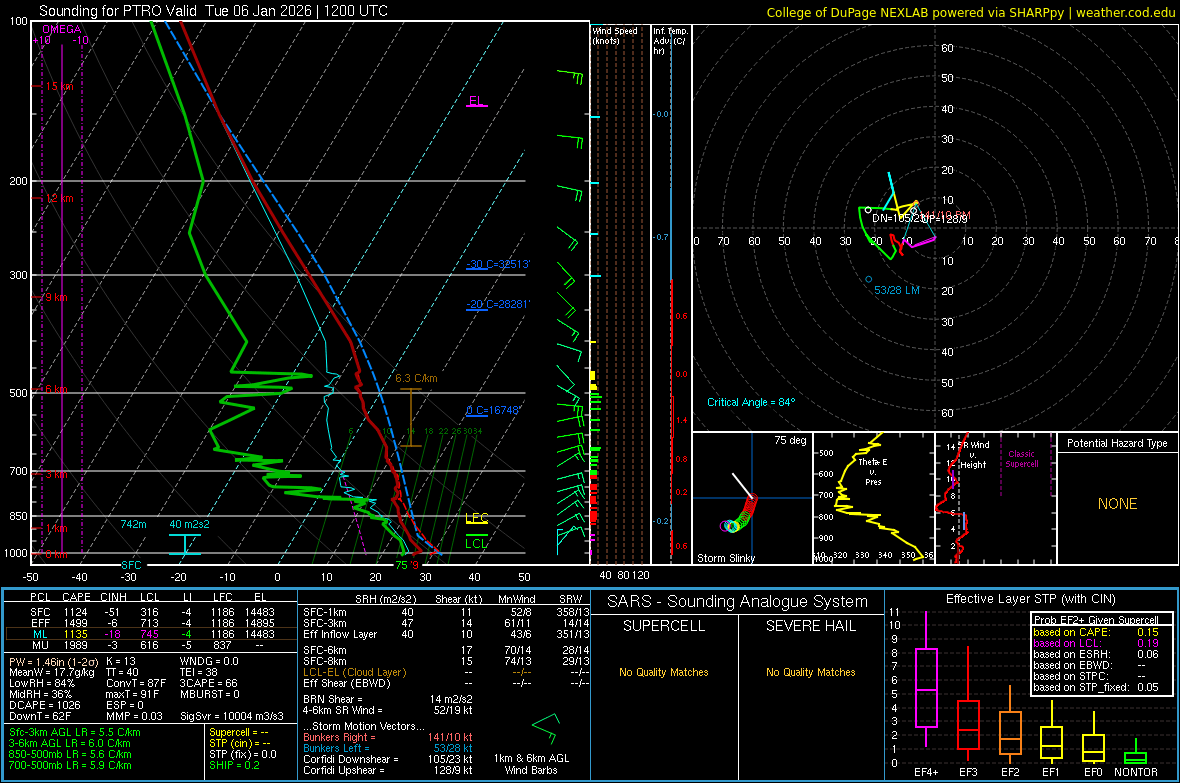Select the SFC-1km shear table row

click(446, 612)
